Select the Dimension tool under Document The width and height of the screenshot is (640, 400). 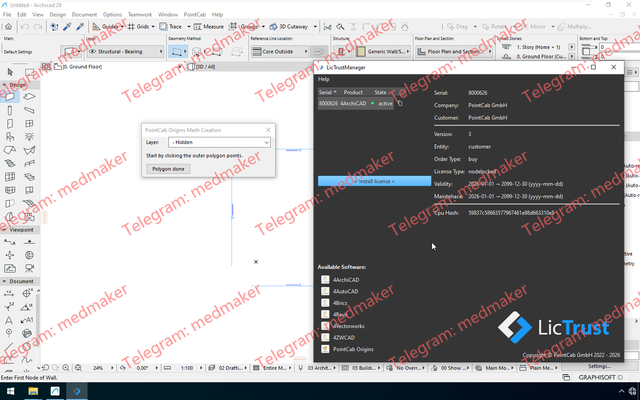[x=10, y=293]
